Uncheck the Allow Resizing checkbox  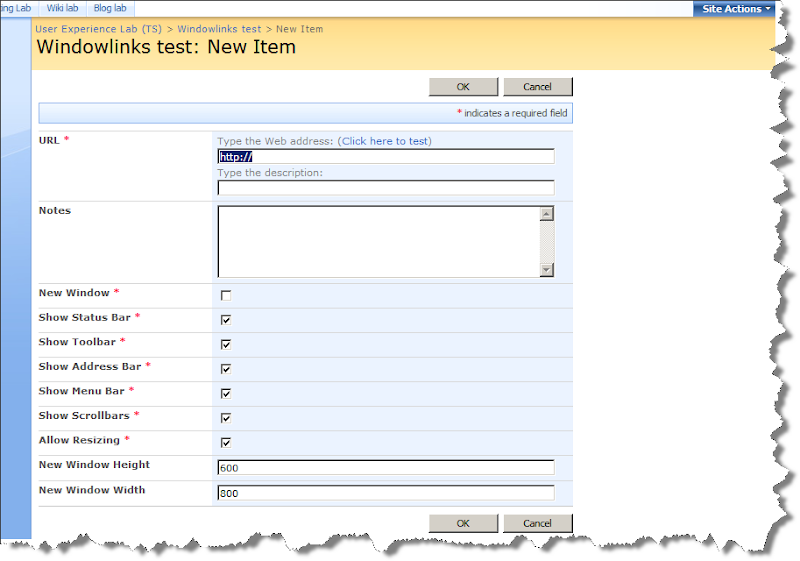[226, 442]
